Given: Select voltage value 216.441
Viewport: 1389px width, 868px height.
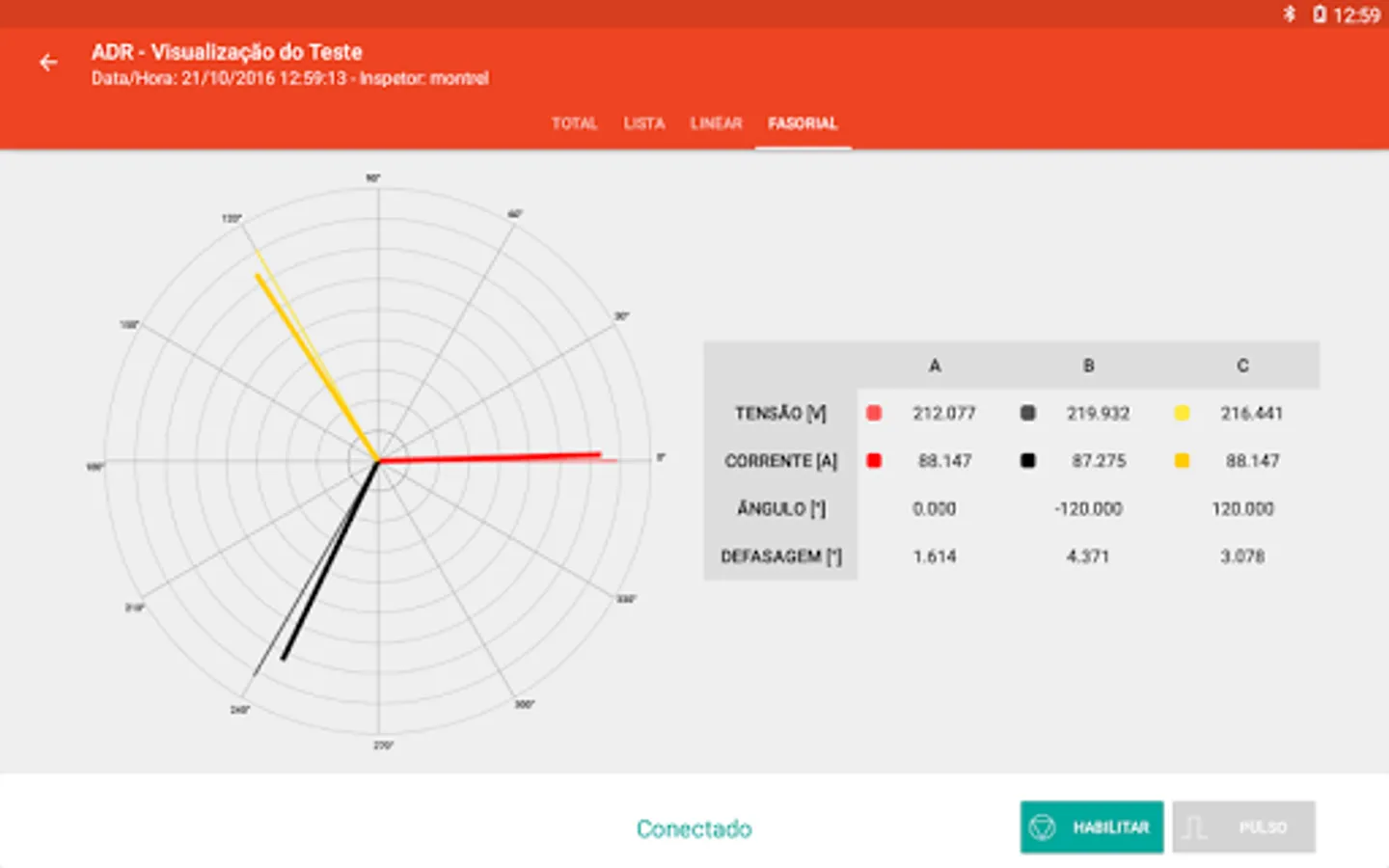Looking at the screenshot, I should [x=1252, y=413].
